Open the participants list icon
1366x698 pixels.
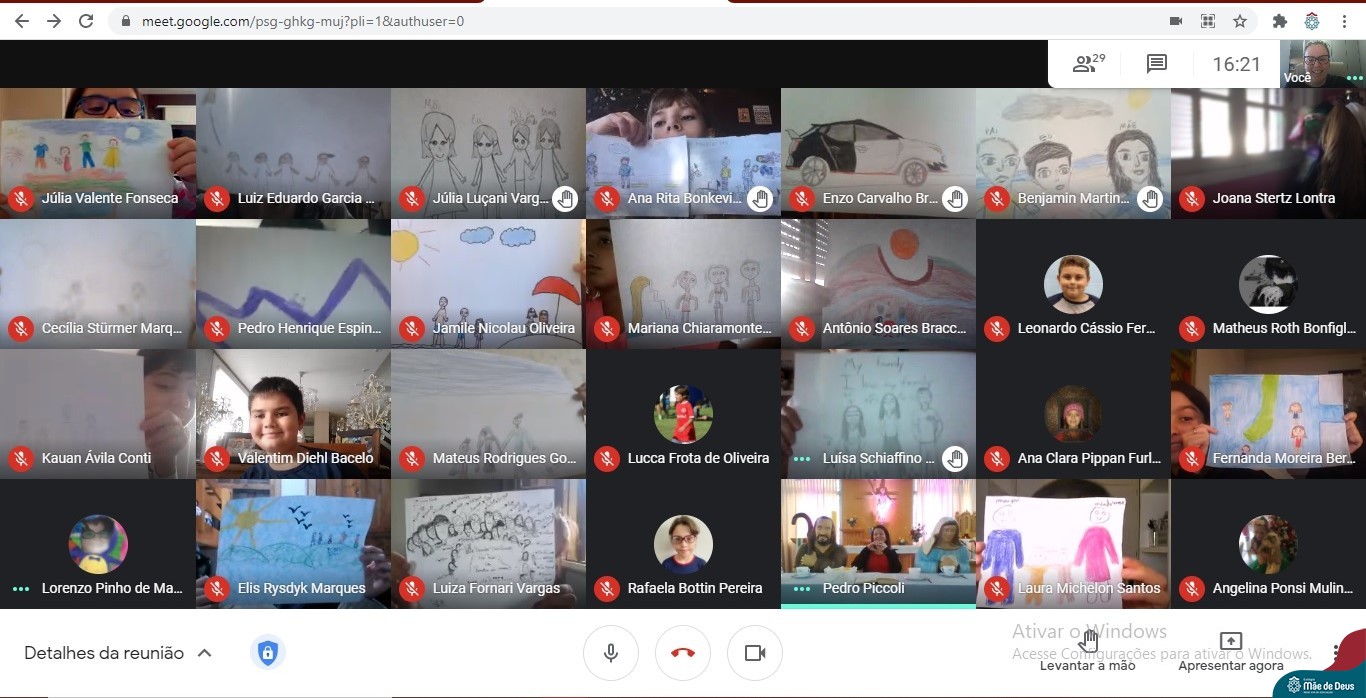coord(1087,64)
